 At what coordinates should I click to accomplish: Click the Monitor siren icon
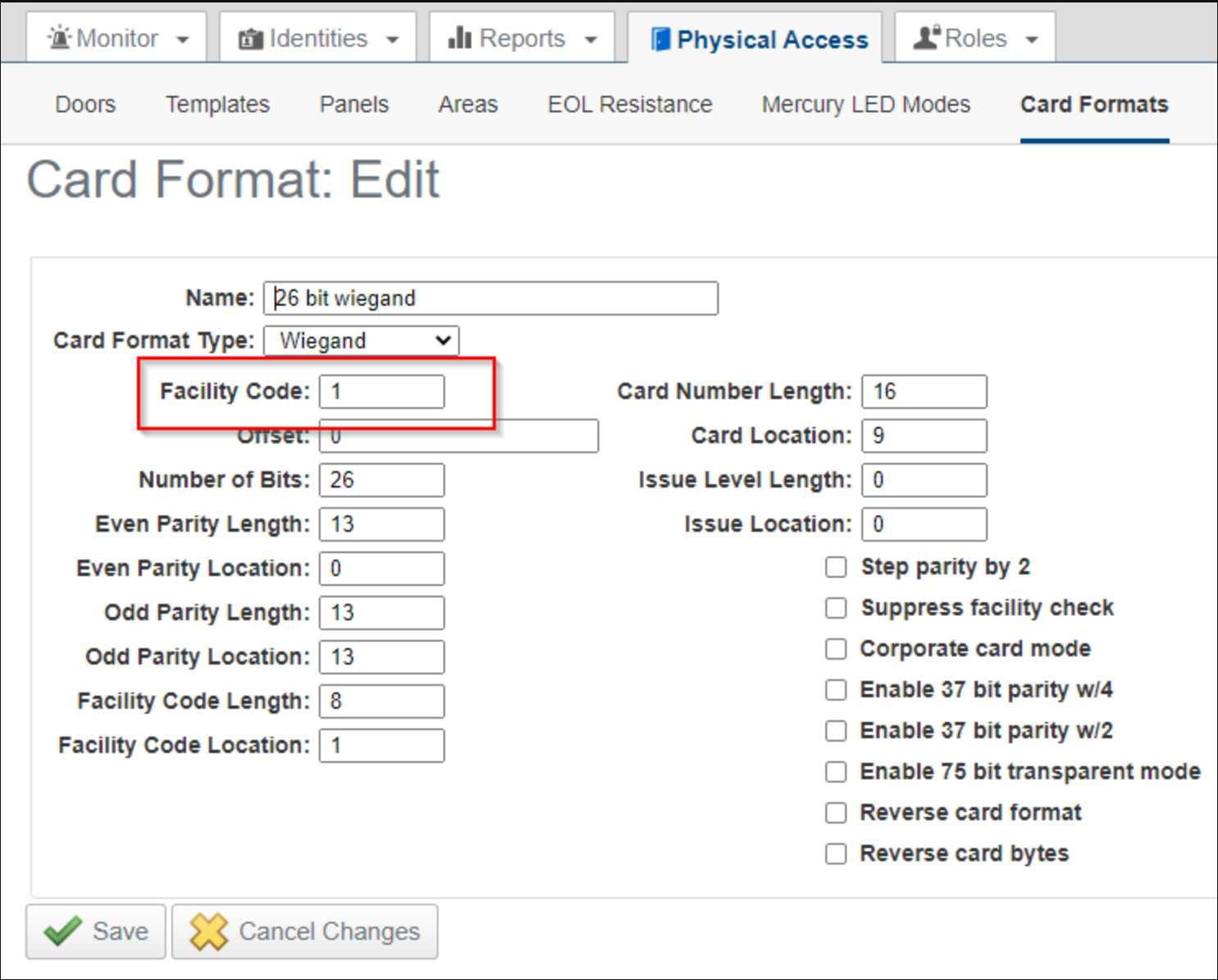point(59,38)
